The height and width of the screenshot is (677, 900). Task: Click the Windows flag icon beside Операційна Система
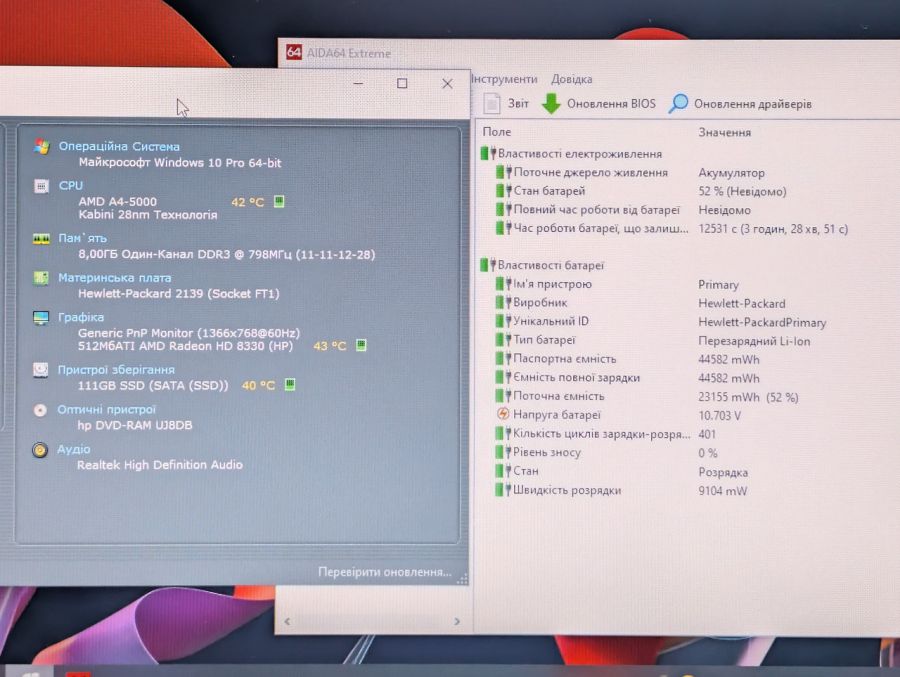(41, 146)
